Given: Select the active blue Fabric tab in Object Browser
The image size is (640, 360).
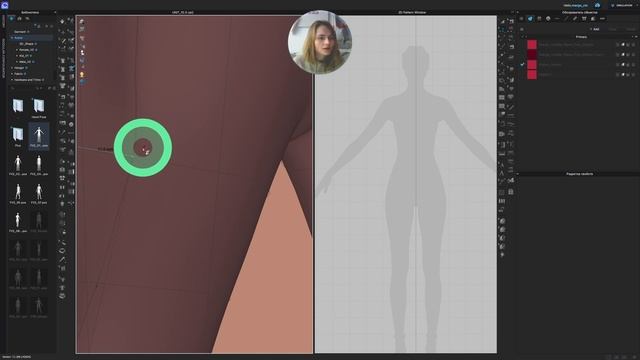Looking at the screenshot, I should pyautogui.click(x=530, y=19).
